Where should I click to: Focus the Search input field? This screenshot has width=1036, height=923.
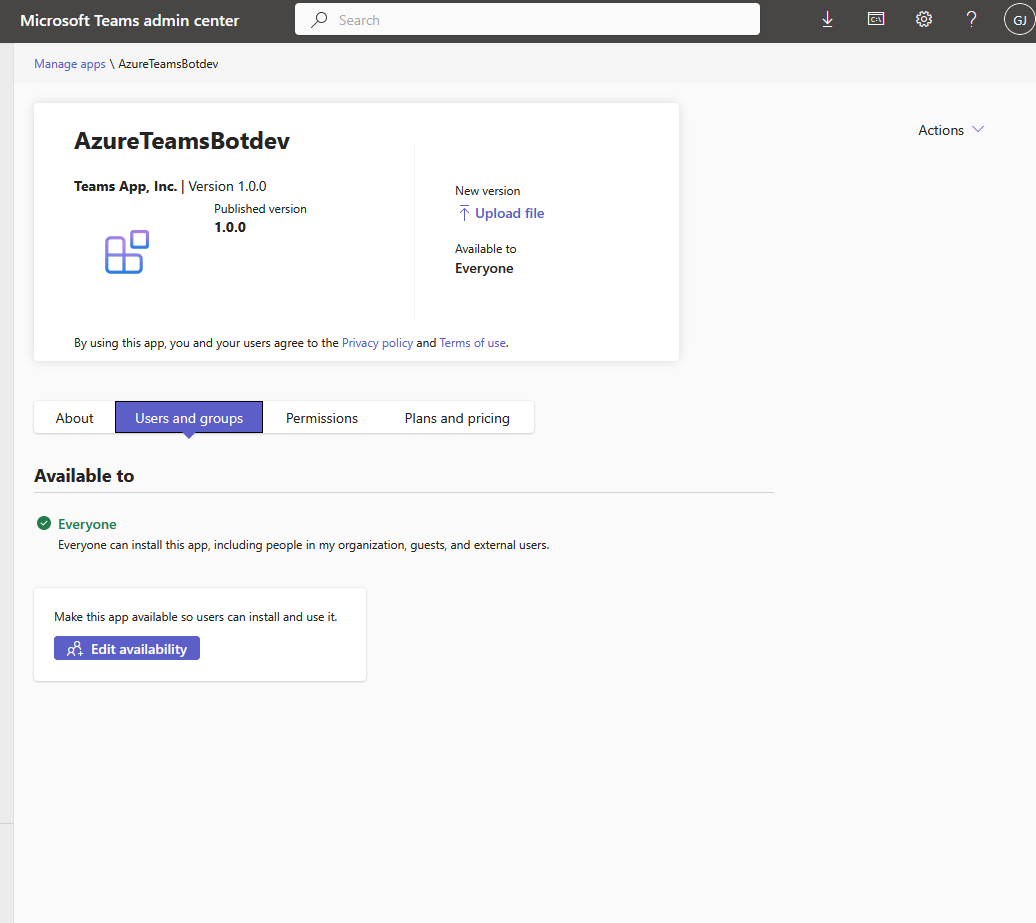tap(527, 20)
